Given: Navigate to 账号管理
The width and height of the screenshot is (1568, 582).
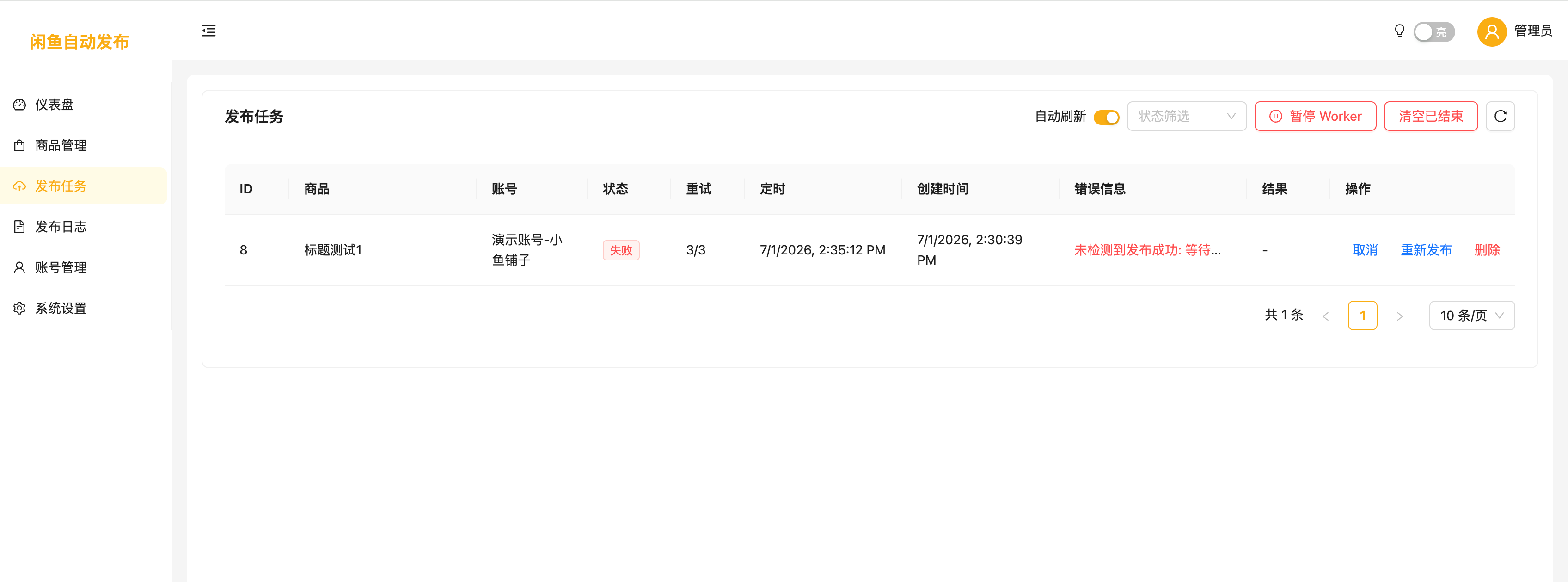Looking at the screenshot, I should pyautogui.click(x=84, y=267).
